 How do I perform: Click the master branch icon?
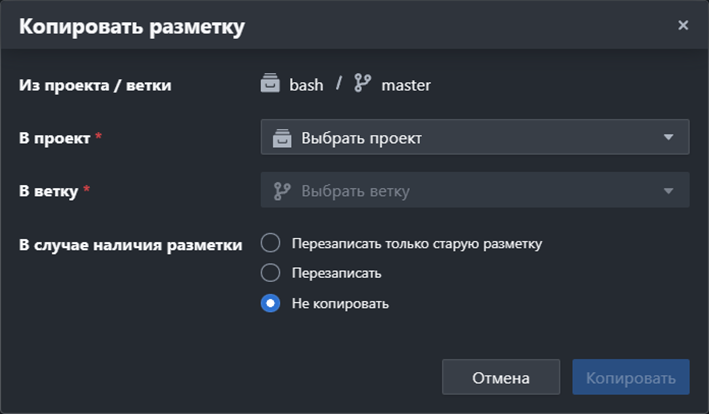363,83
